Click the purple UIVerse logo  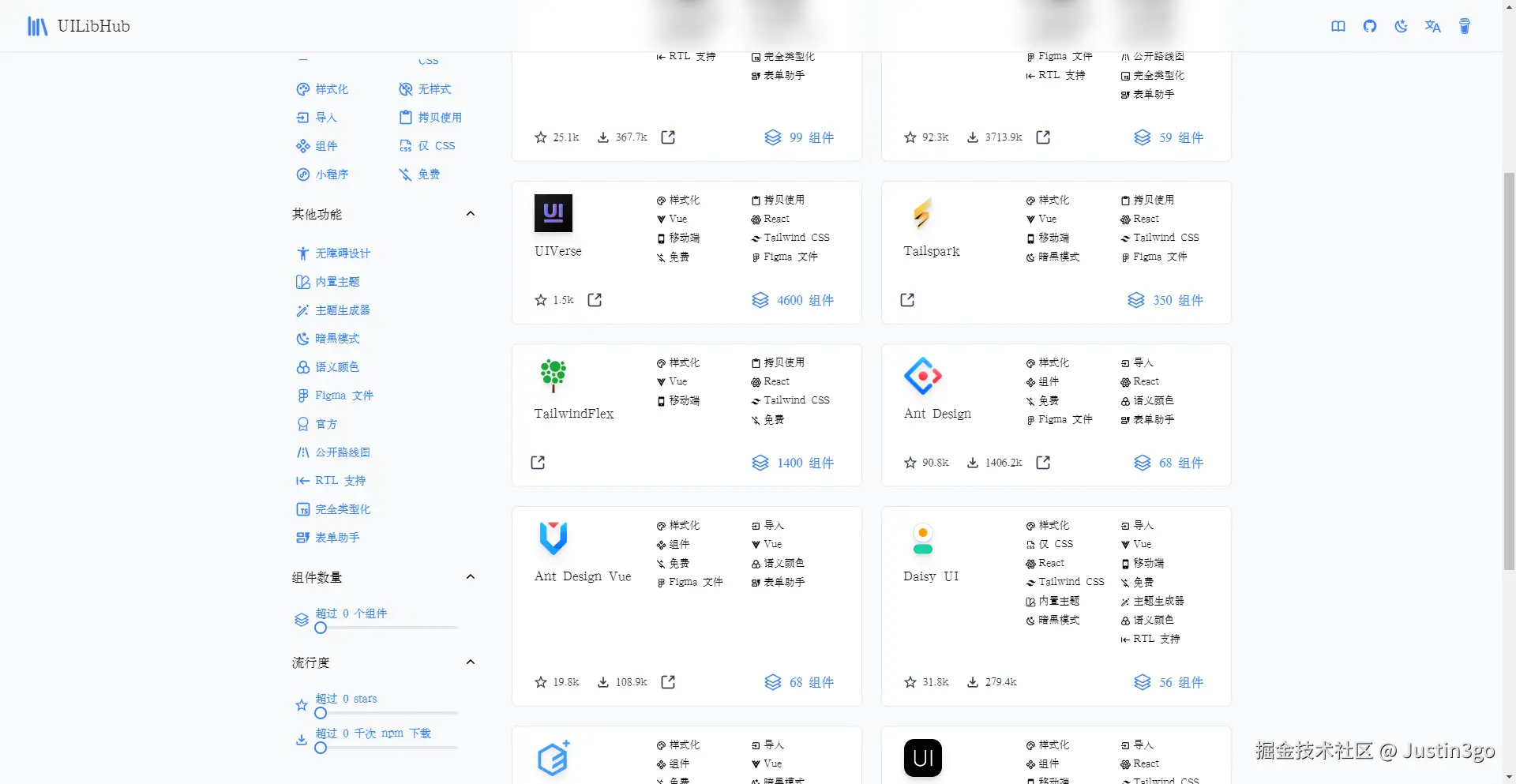(x=553, y=213)
